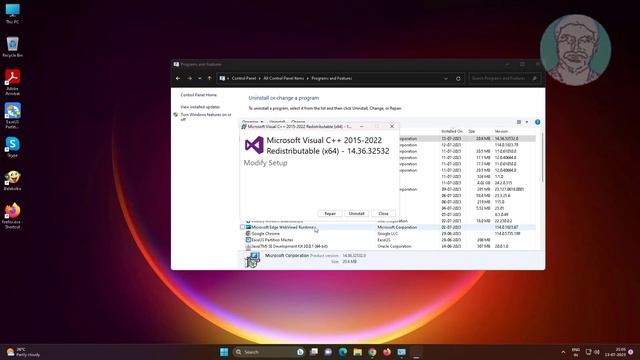Viewport: 640px width, 360px height.
Task: Expand the address bar history dropdown
Action: point(446,78)
